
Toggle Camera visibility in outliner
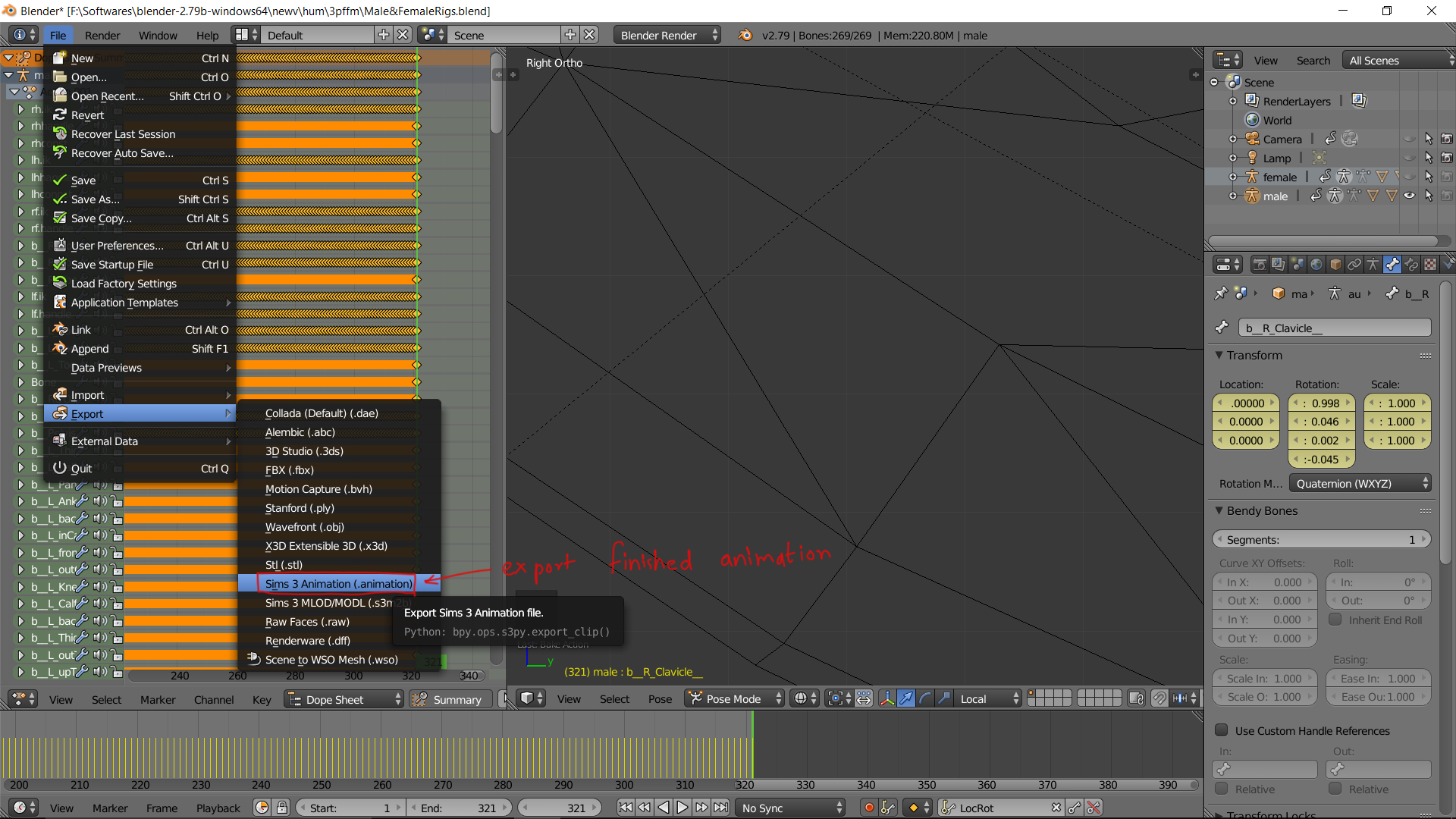[1410, 139]
